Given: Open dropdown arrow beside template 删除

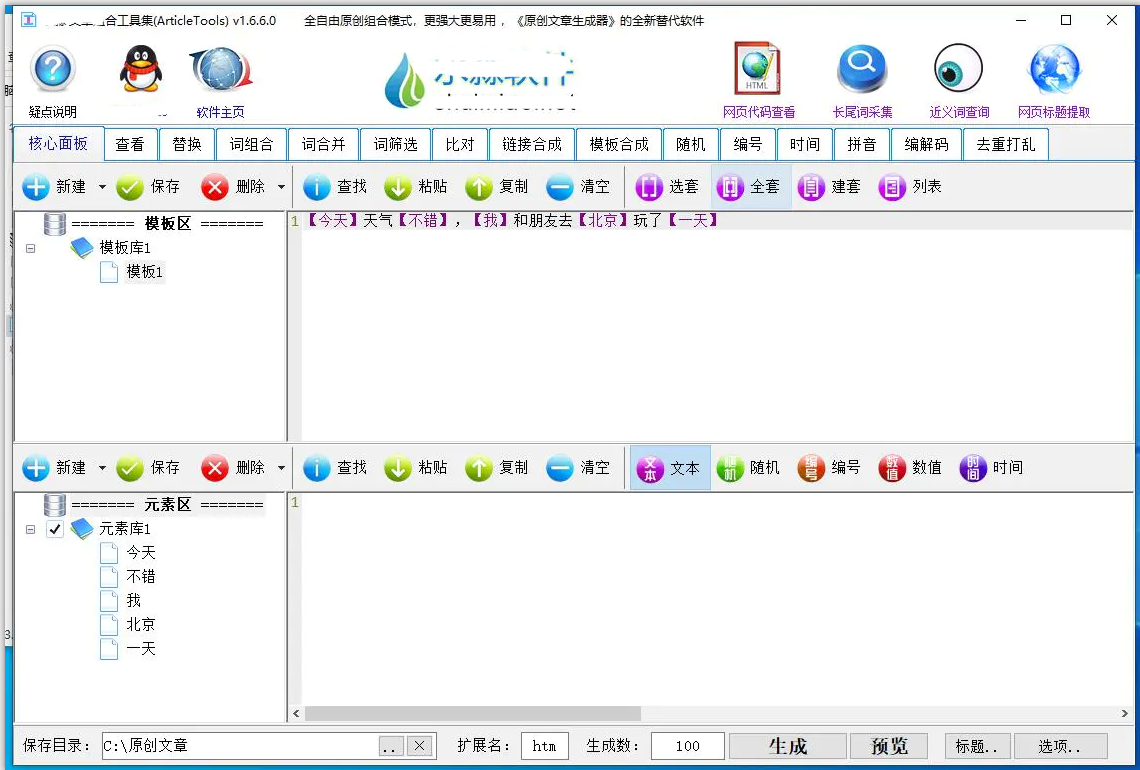Looking at the screenshot, I should pos(281,187).
